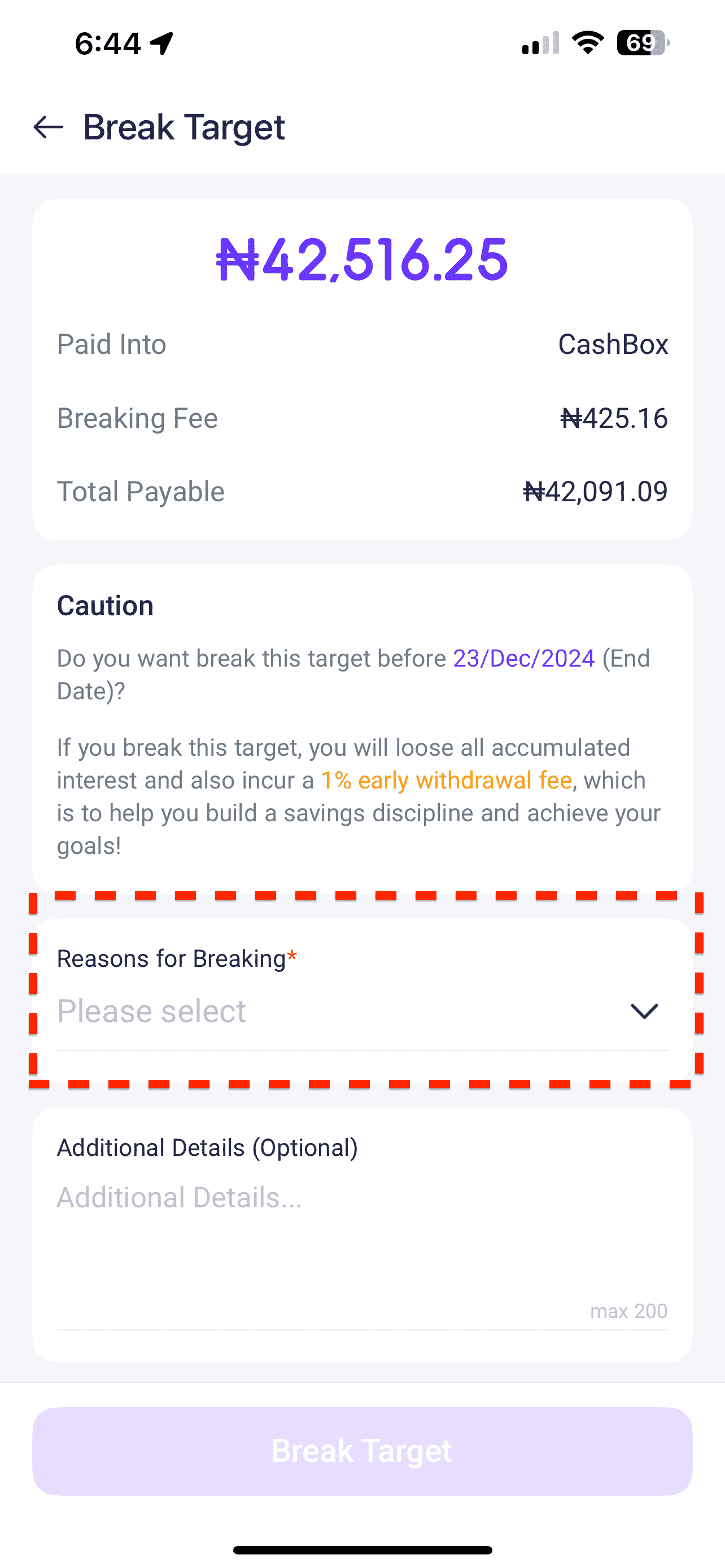Tap the CashBox paid-into value
Viewport: 725px width, 1568px height.
coord(613,344)
